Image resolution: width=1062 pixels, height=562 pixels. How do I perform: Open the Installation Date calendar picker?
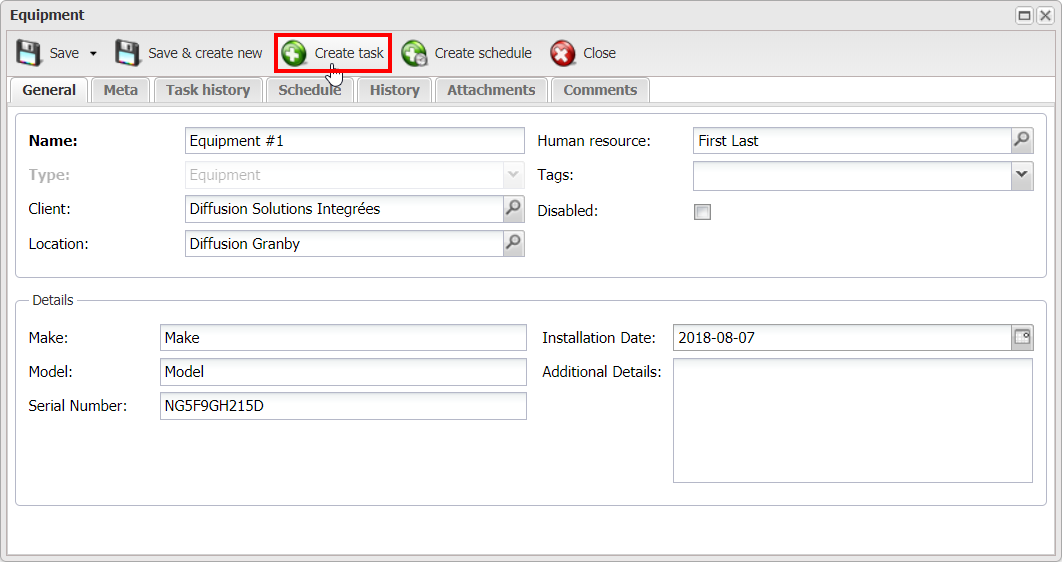[x=1022, y=337]
